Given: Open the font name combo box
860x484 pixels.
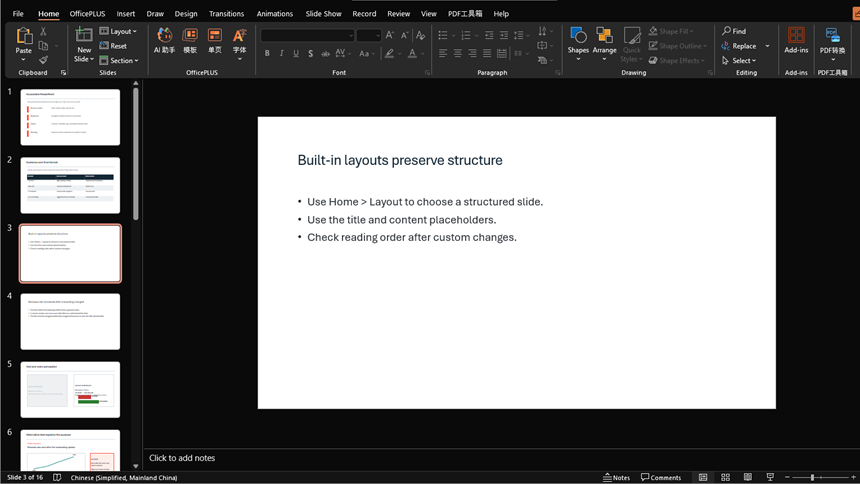Looking at the screenshot, I should tap(307, 35).
